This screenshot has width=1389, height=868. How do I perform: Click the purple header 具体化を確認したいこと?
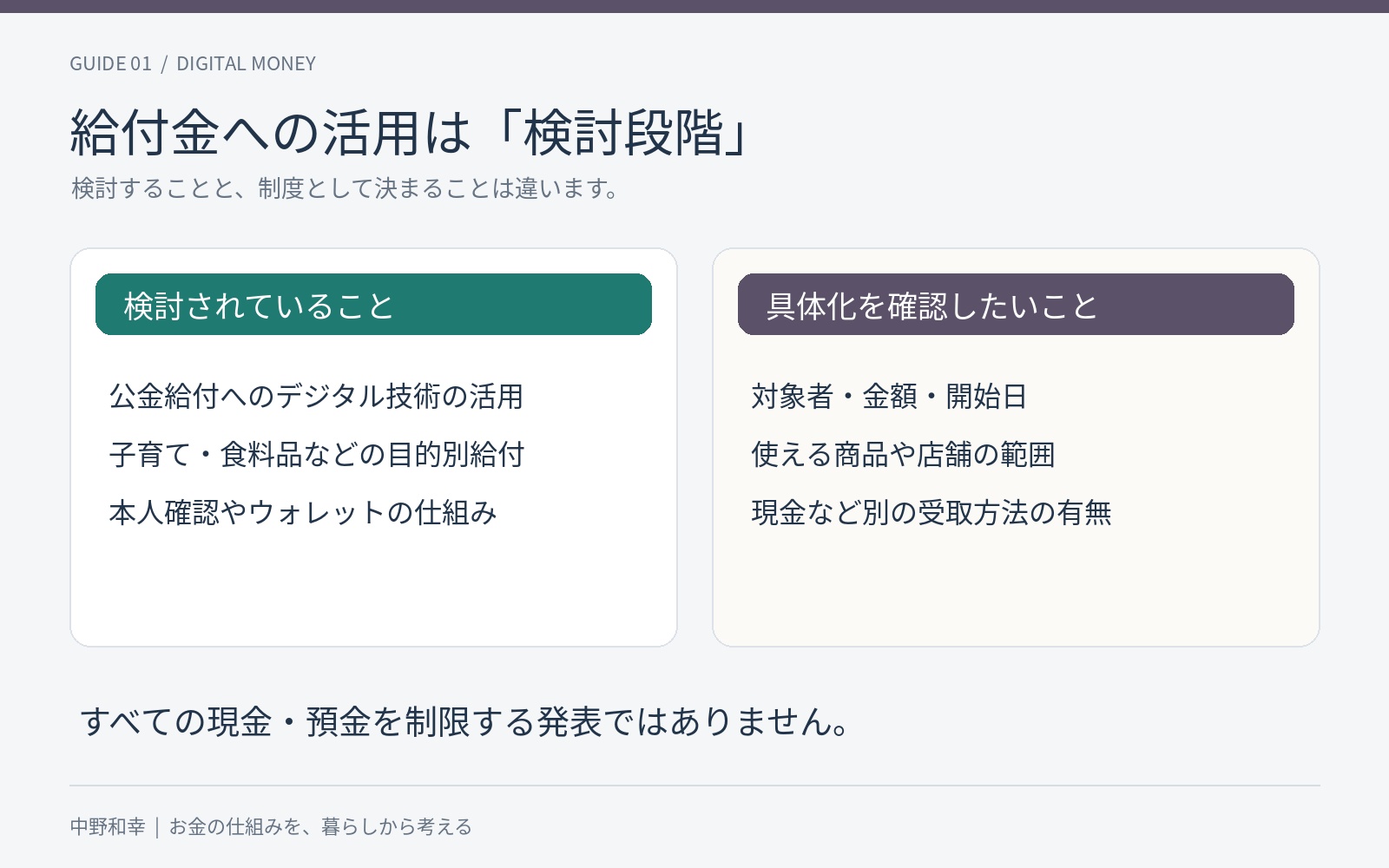point(1016,305)
